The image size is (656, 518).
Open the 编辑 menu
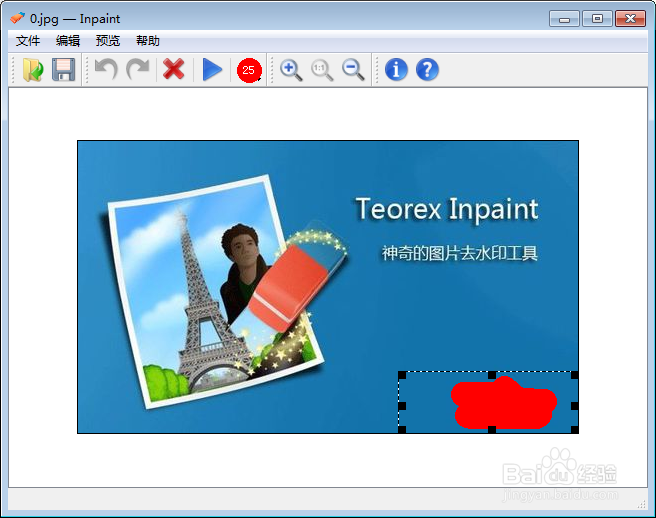pyautogui.click(x=68, y=41)
